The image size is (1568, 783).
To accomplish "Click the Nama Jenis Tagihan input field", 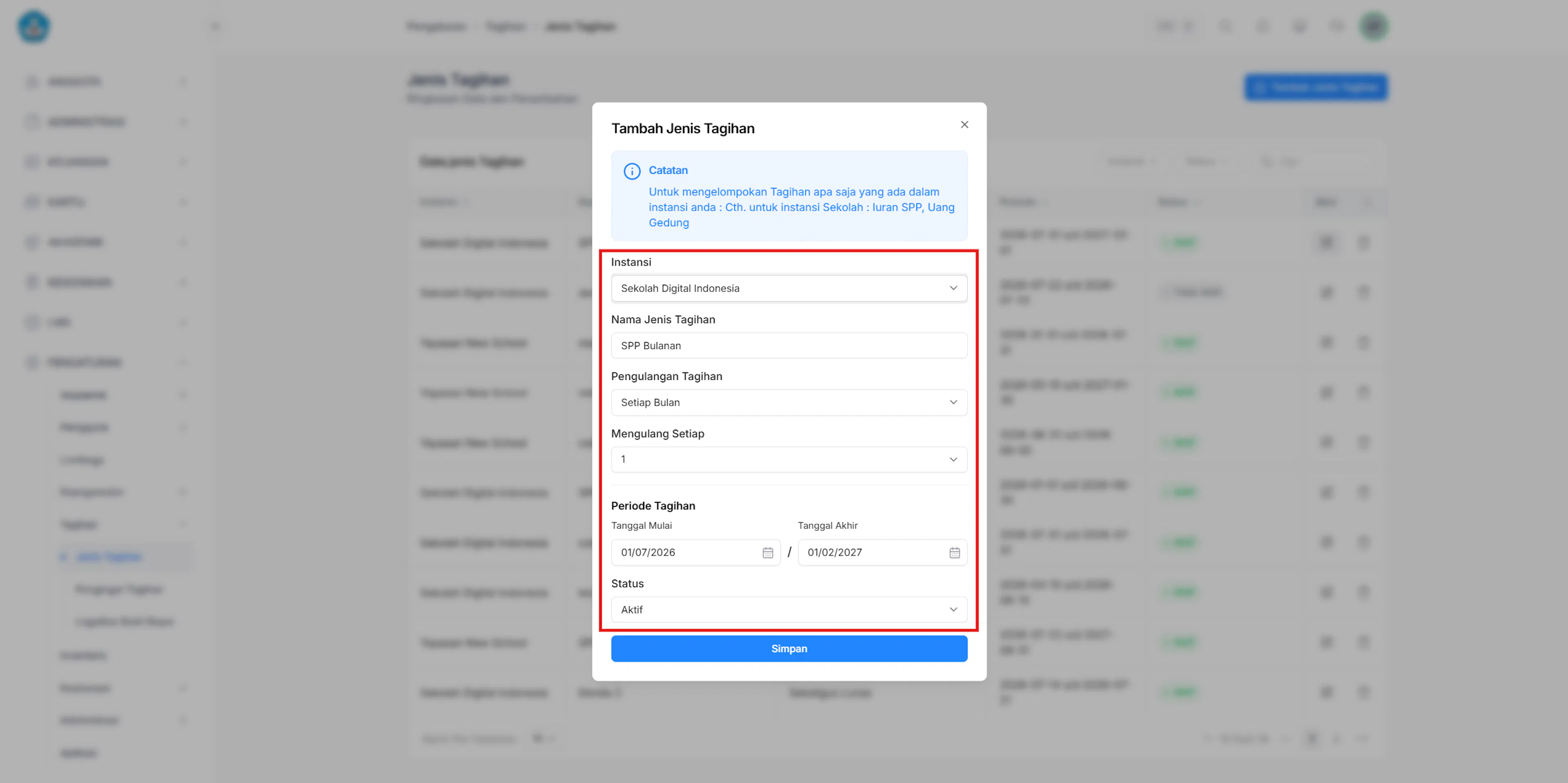I will [x=789, y=345].
